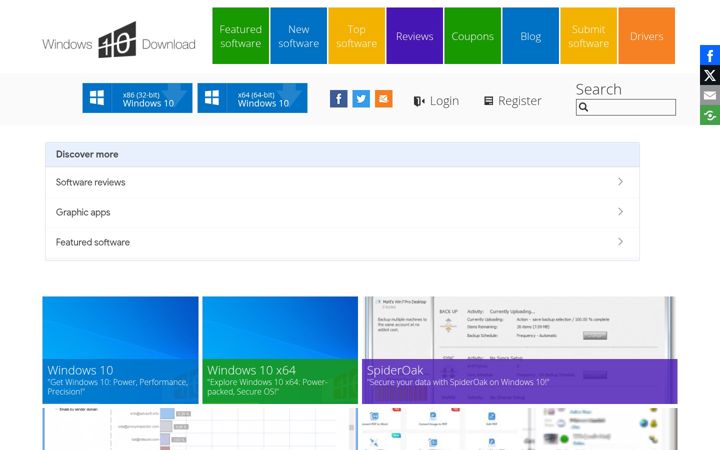Open the Login link
This screenshot has height=450, width=720.
[444, 101]
